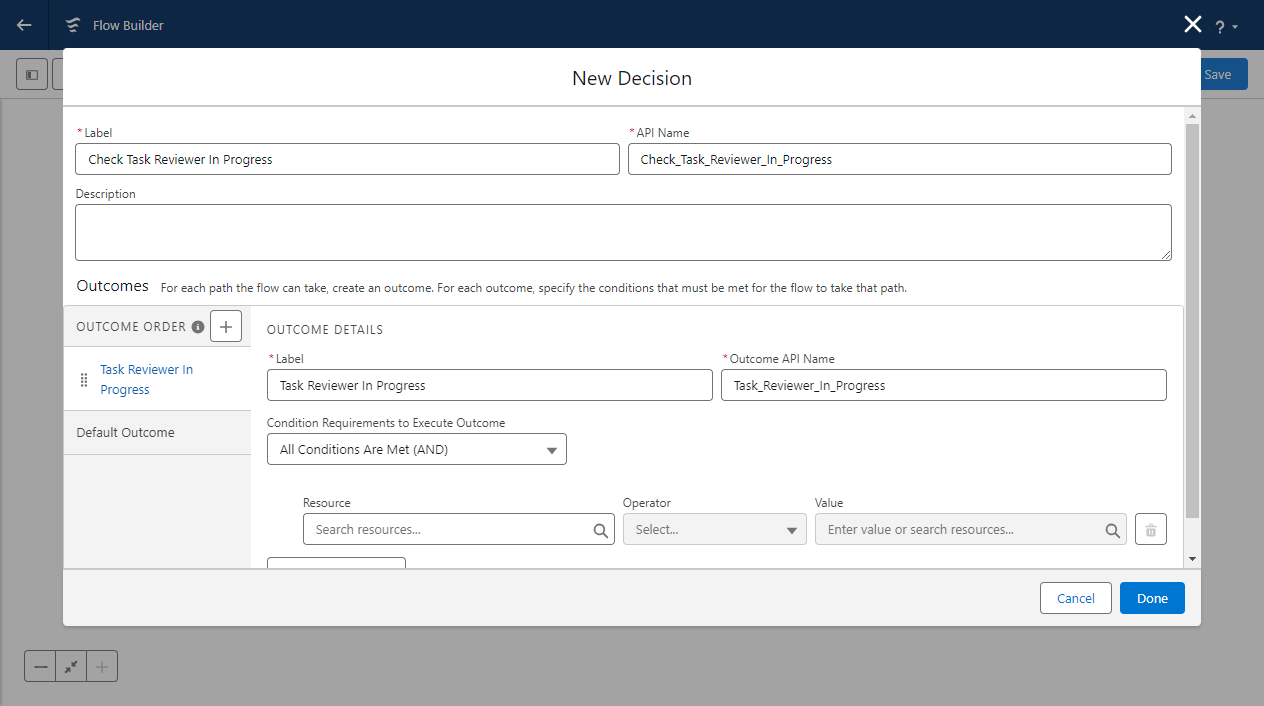Click the Value field search magnifier icon
The height and width of the screenshot is (706, 1264).
(x=1112, y=529)
